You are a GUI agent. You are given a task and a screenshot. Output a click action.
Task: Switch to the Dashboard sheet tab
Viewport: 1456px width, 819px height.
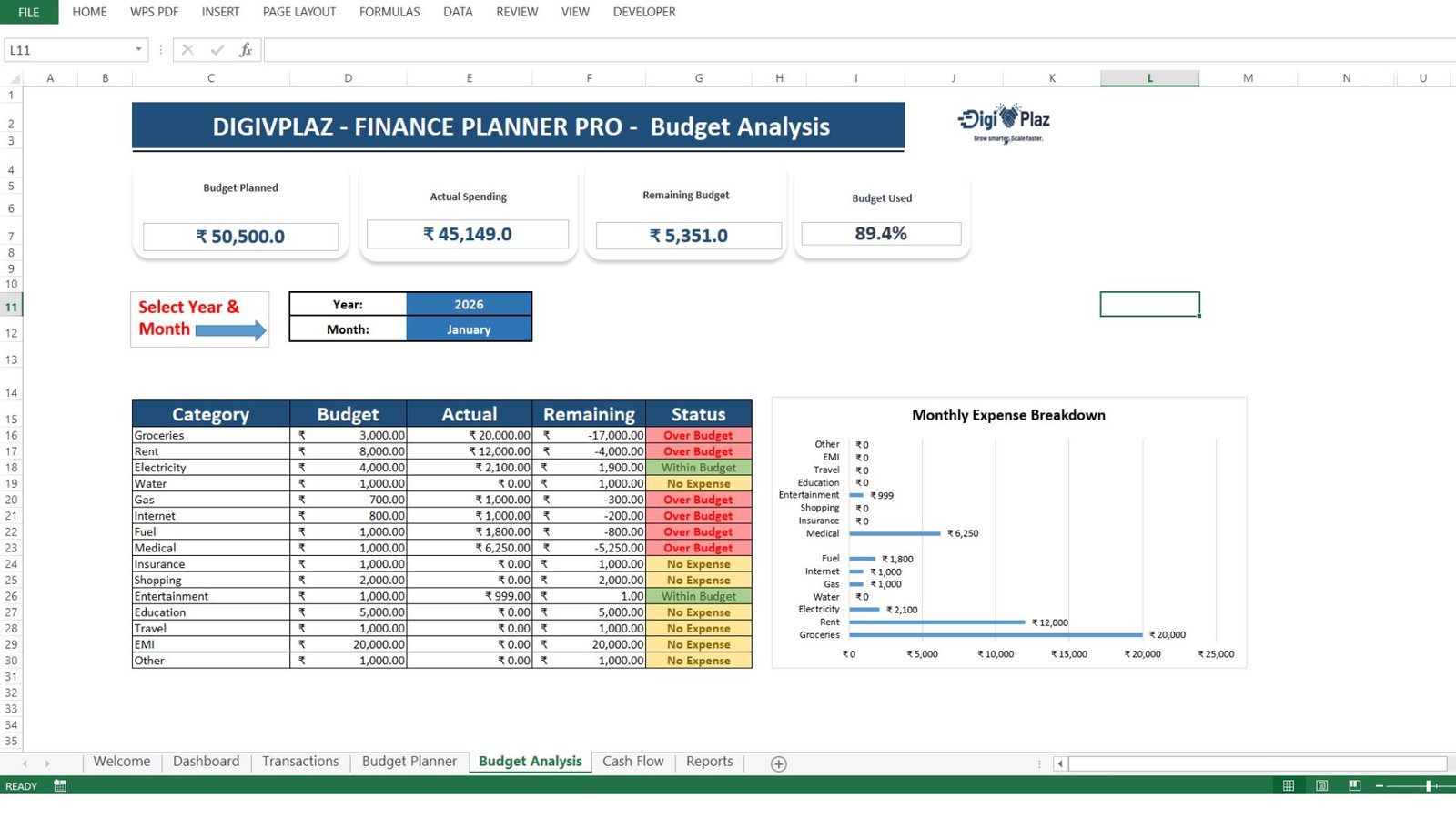(207, 762)
